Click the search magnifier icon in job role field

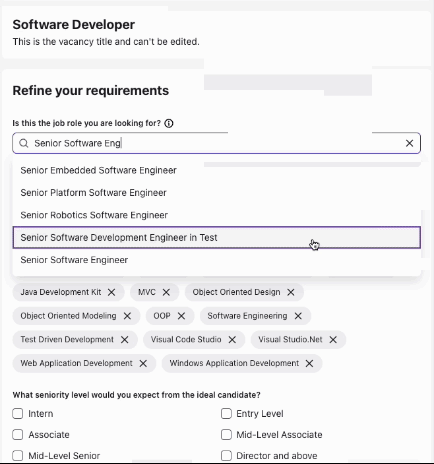pyautogui.click(x=24, y=143)
